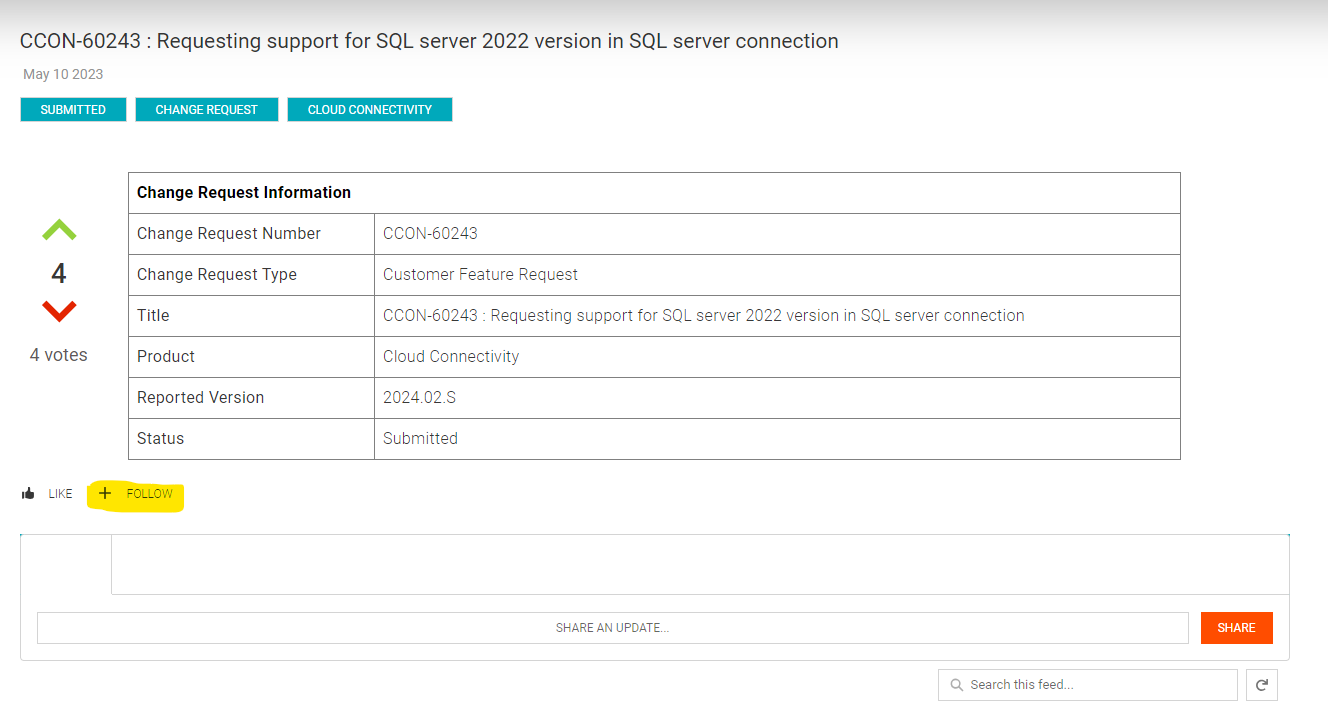Click the SUBMITTED tag
Screen dimensions: 1328x713
pos(73,110)
